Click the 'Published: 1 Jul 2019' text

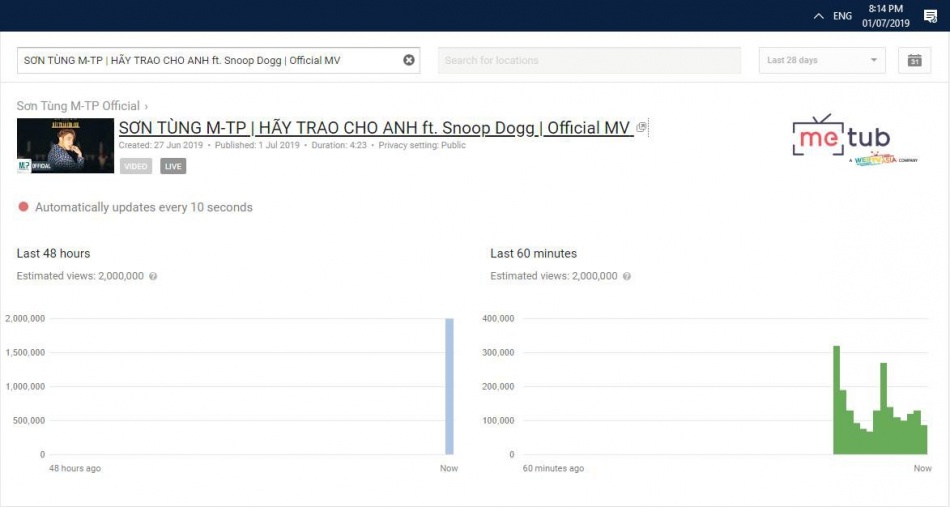[257, 145]
